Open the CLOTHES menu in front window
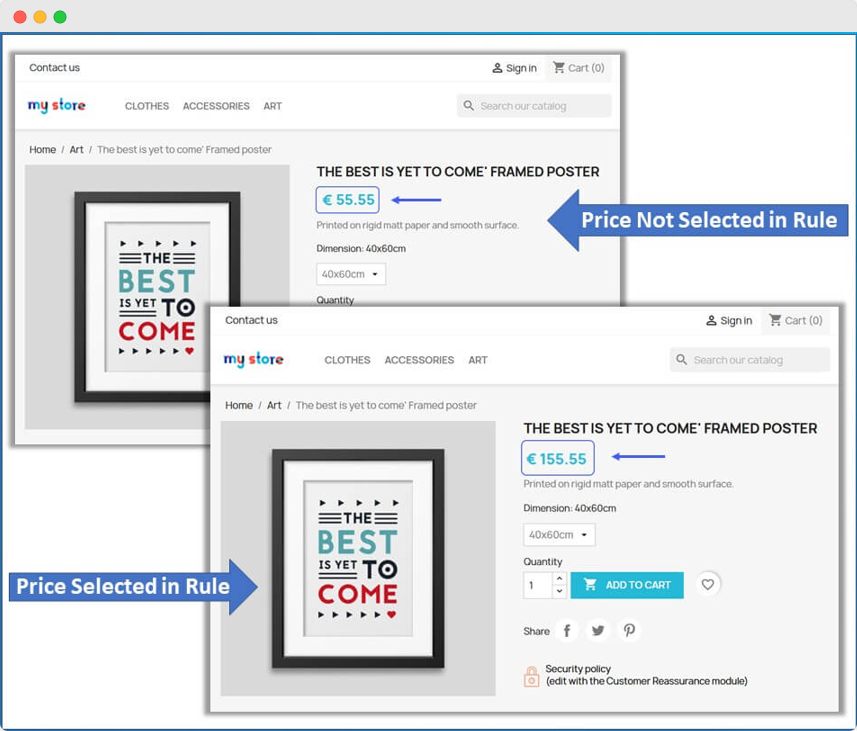 coord(347,360)
